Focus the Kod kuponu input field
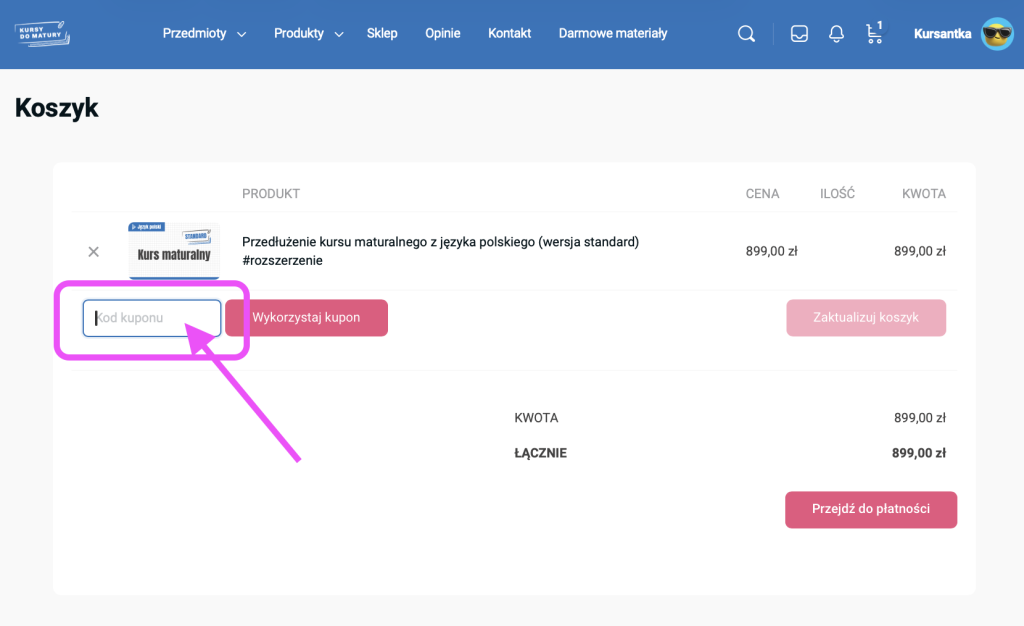 click(x=152, y=318)
